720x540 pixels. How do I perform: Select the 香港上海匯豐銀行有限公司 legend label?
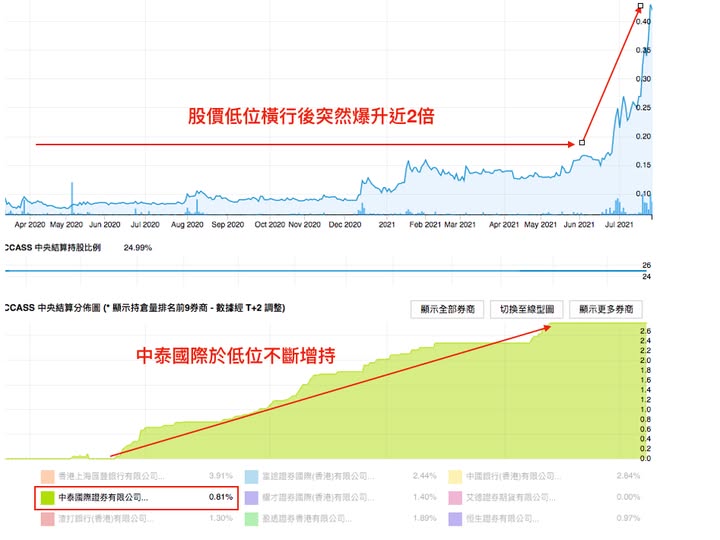point(111,476)
